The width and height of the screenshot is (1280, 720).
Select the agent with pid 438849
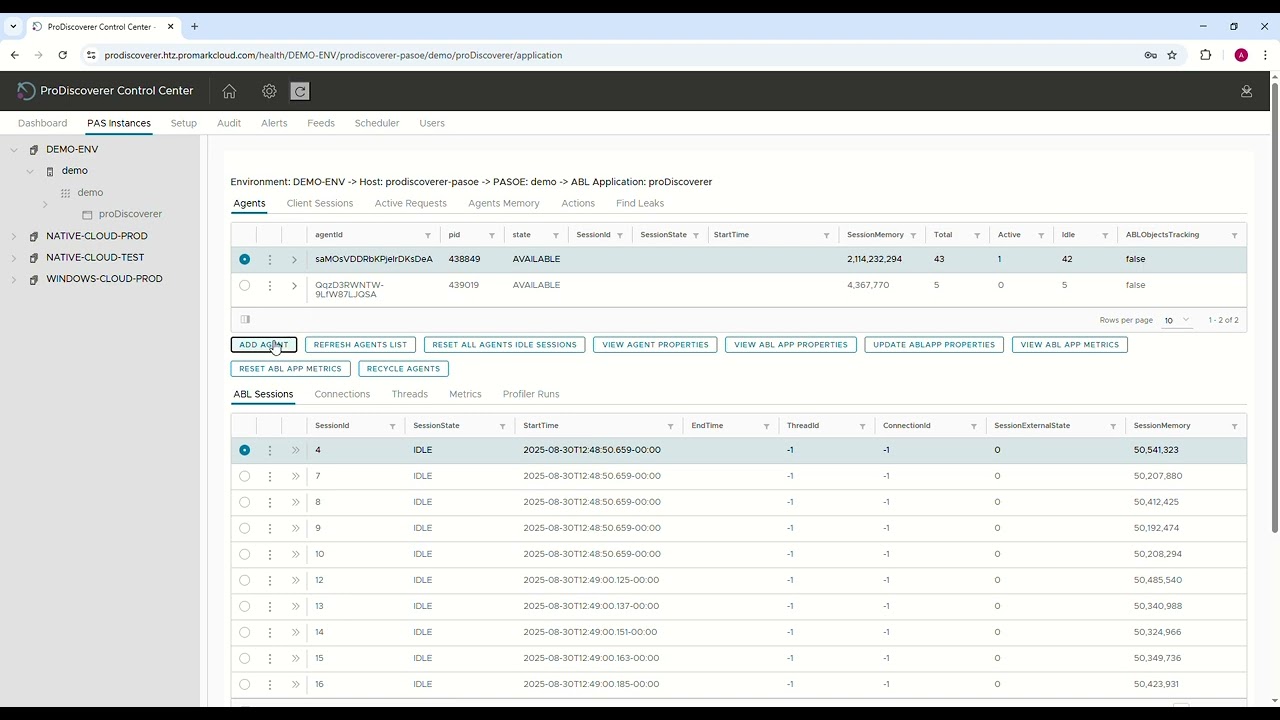[245, 259]
